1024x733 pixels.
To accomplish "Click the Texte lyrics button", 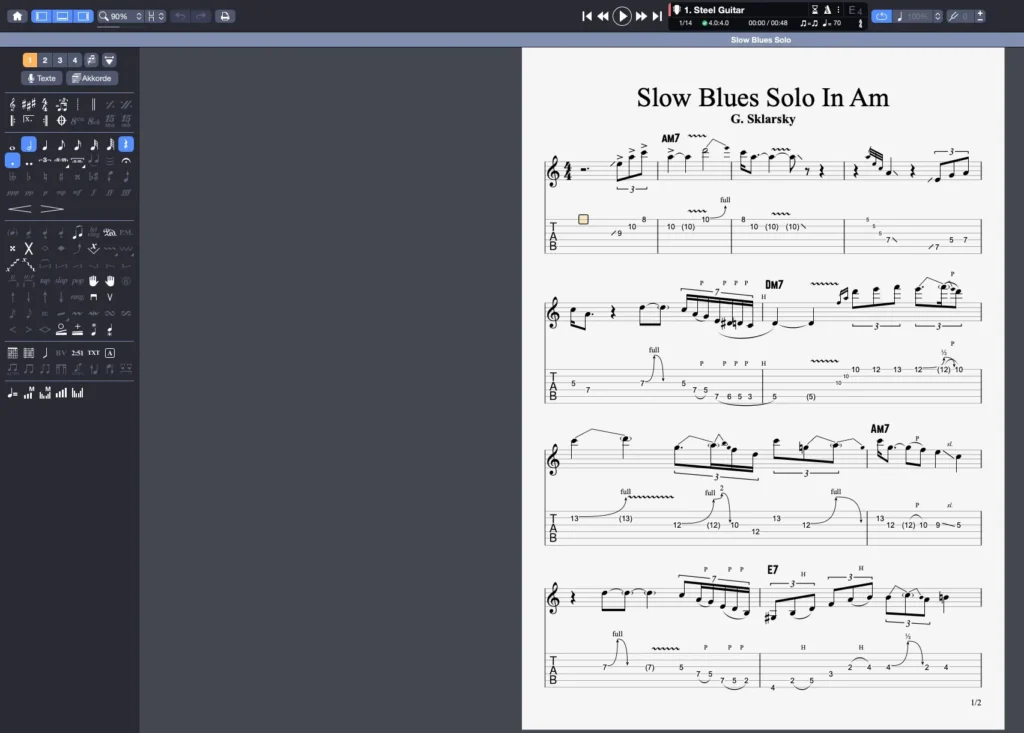I will (42, 78).
